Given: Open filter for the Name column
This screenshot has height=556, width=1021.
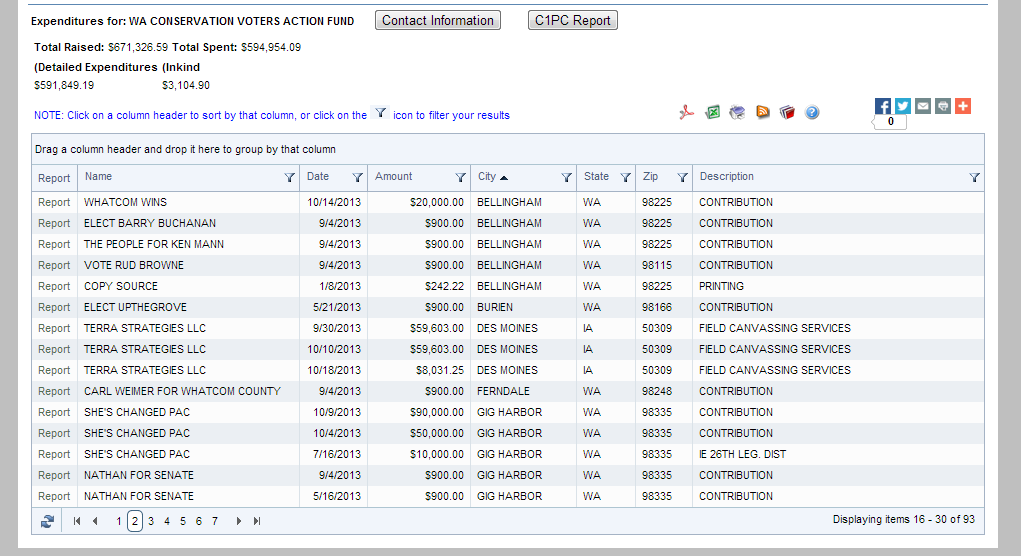Looking at the screenshot, I should (290, 178).
